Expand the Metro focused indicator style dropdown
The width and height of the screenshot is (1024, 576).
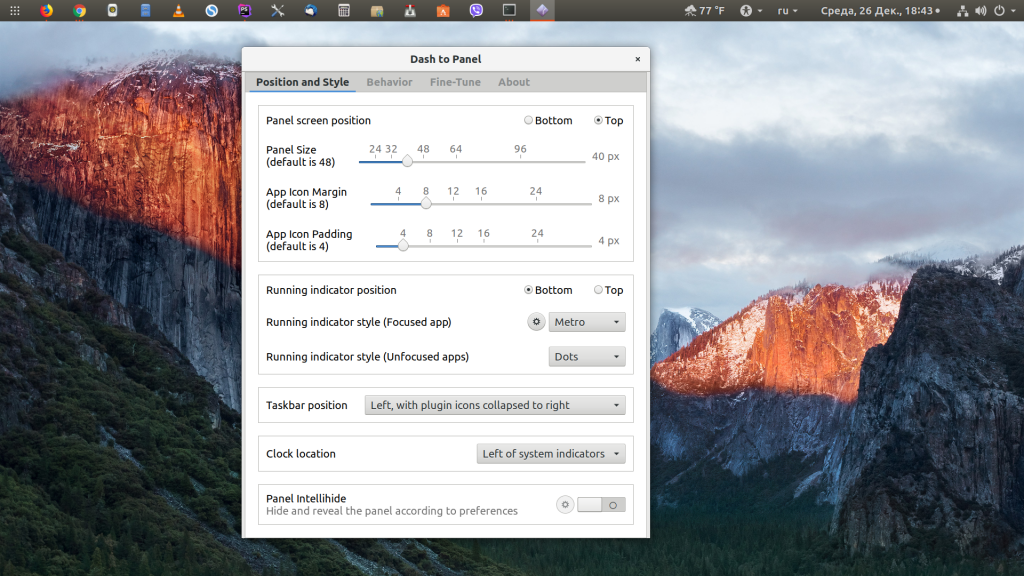(587, 322)
